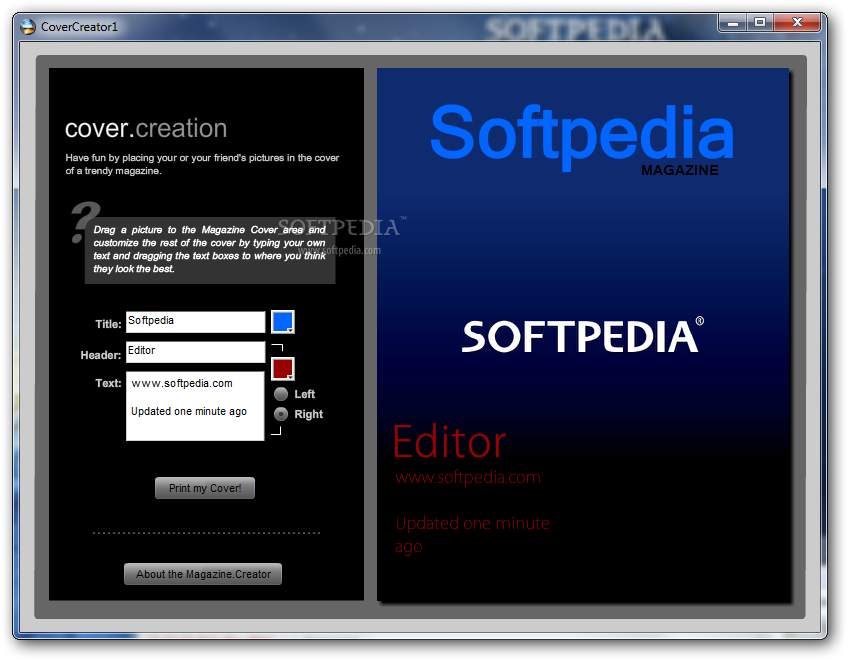Click the drag a picture instruction box

point(210,250)
